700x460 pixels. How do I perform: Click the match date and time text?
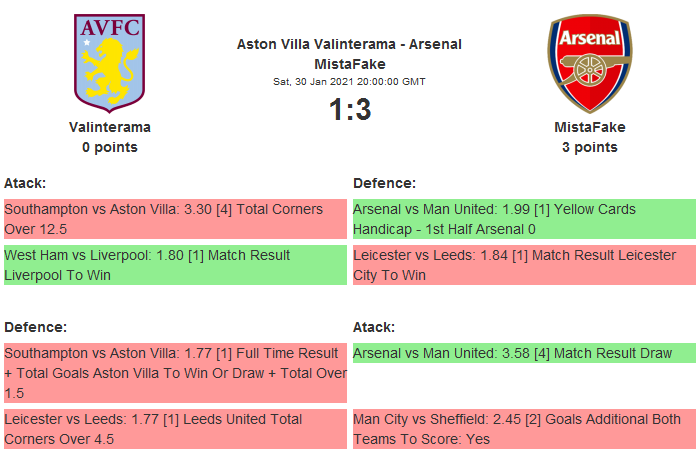pos(349,81)
